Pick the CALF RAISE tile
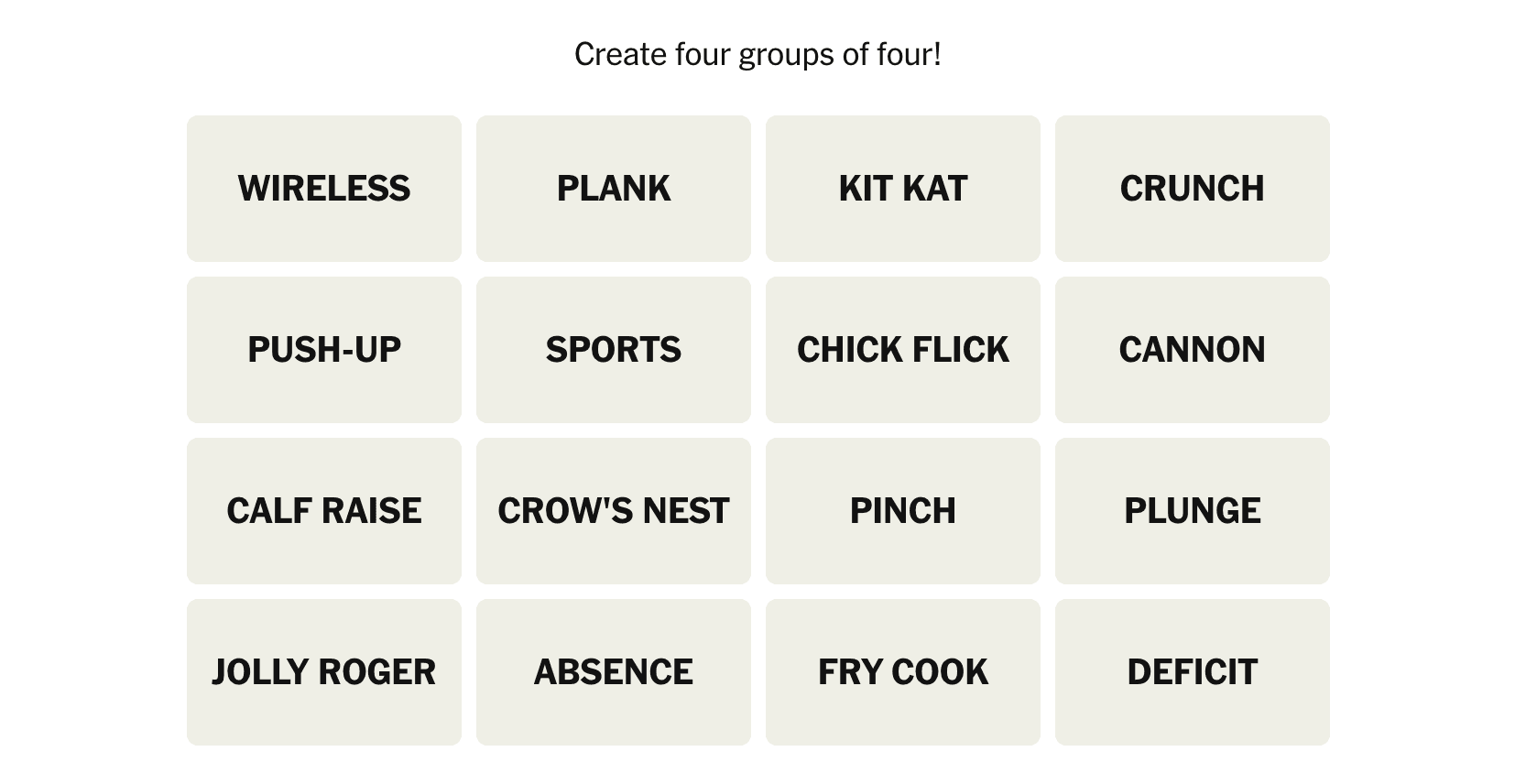 [324, 511]
